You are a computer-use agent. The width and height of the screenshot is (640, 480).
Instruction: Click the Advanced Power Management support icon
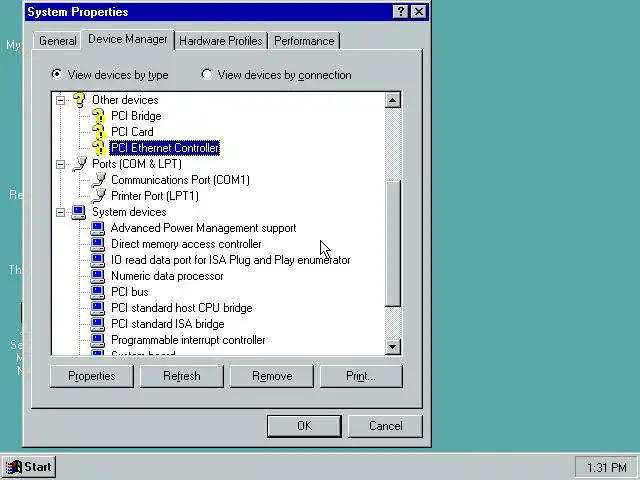pyautogui.click(x=98, y=228)
